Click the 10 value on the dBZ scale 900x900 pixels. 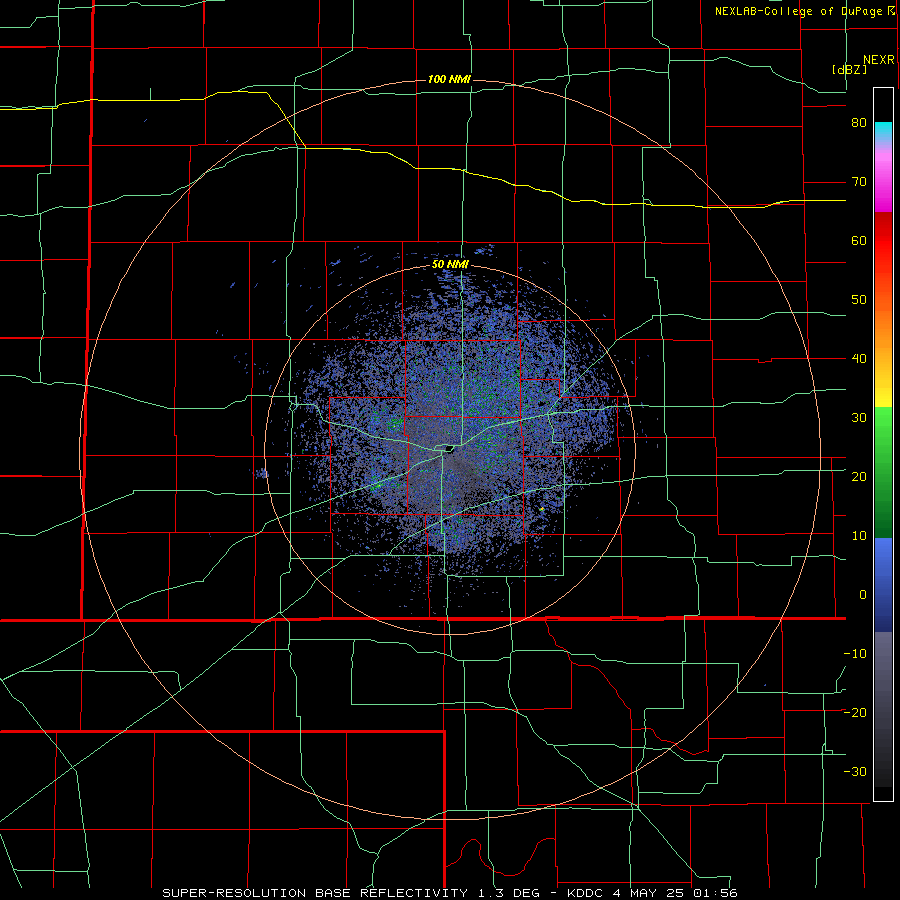(859, 536)
